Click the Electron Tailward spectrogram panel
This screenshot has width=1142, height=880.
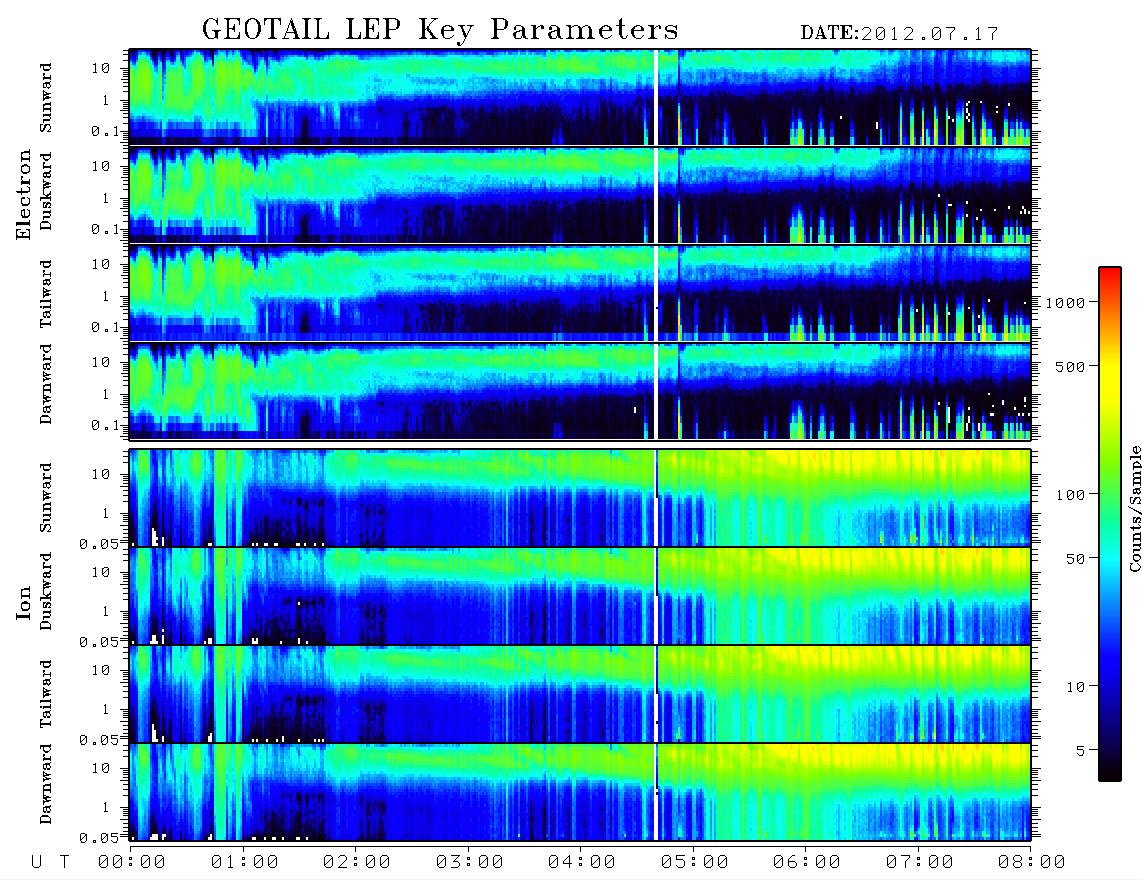pos(580,293)
